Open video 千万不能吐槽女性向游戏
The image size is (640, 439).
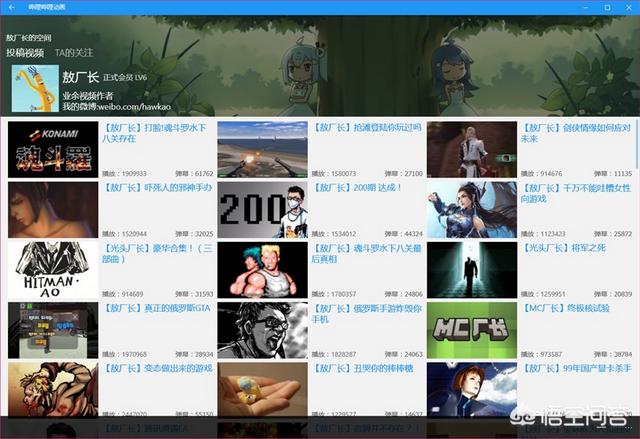[576, 193]
